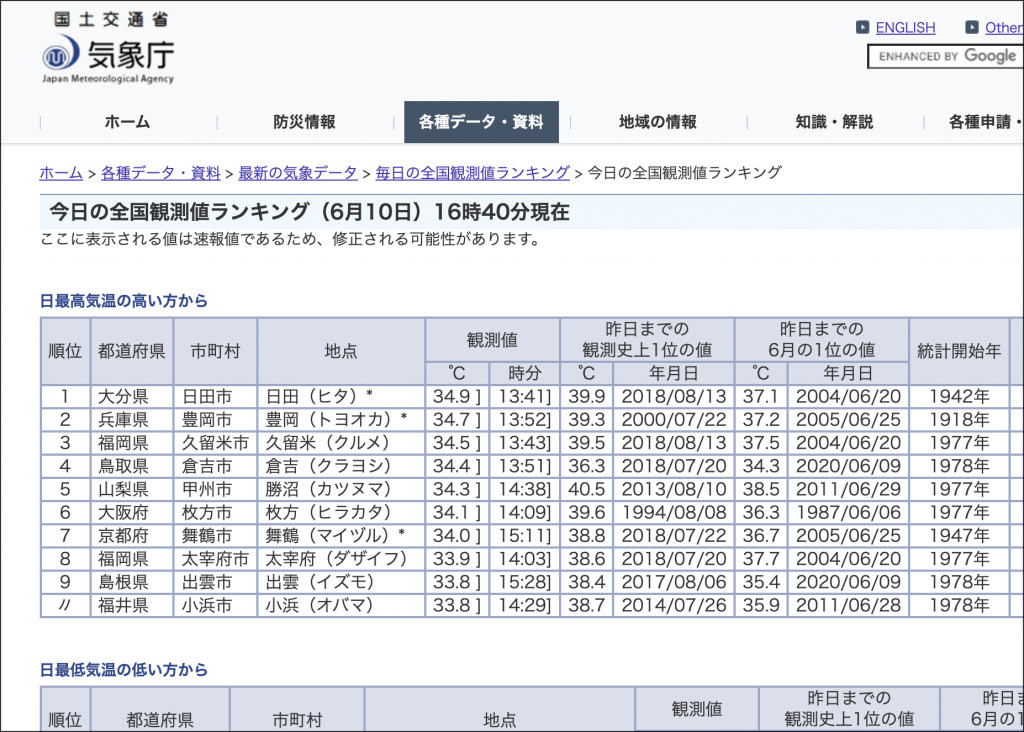Follow the 毎日の全国観測値ランキング breadcrumb link
The image size is (1024, 732).
point(472,173)
